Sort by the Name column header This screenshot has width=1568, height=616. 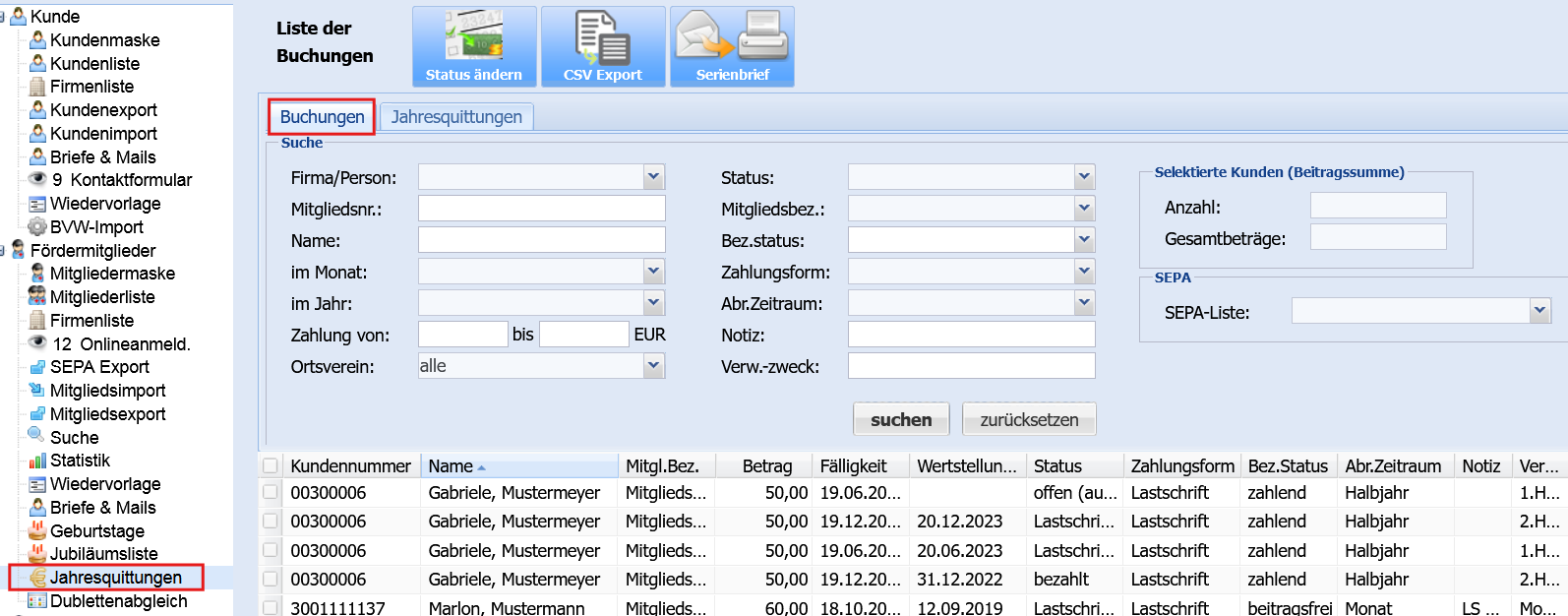519,465
